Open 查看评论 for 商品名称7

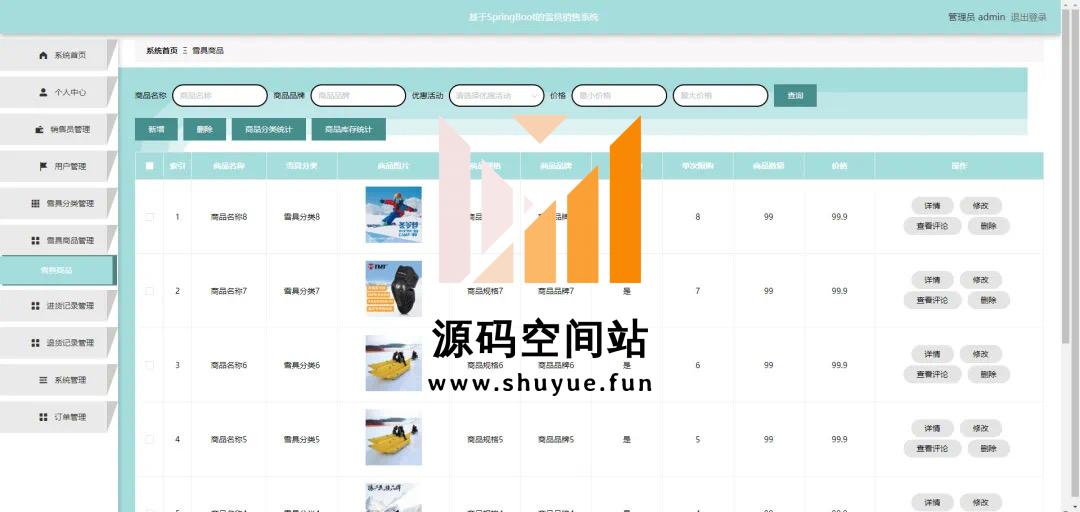pos(933,300)
